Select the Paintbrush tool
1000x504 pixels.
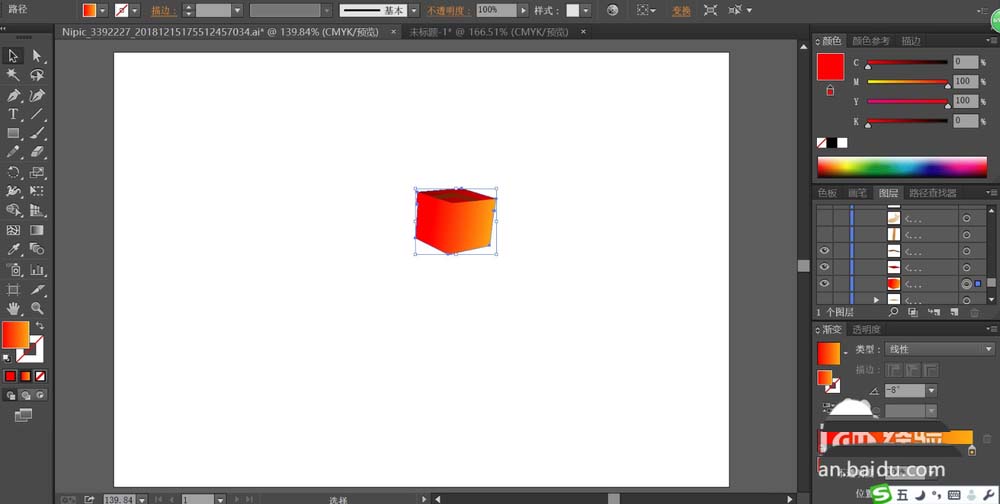click(x=36, y=133)
